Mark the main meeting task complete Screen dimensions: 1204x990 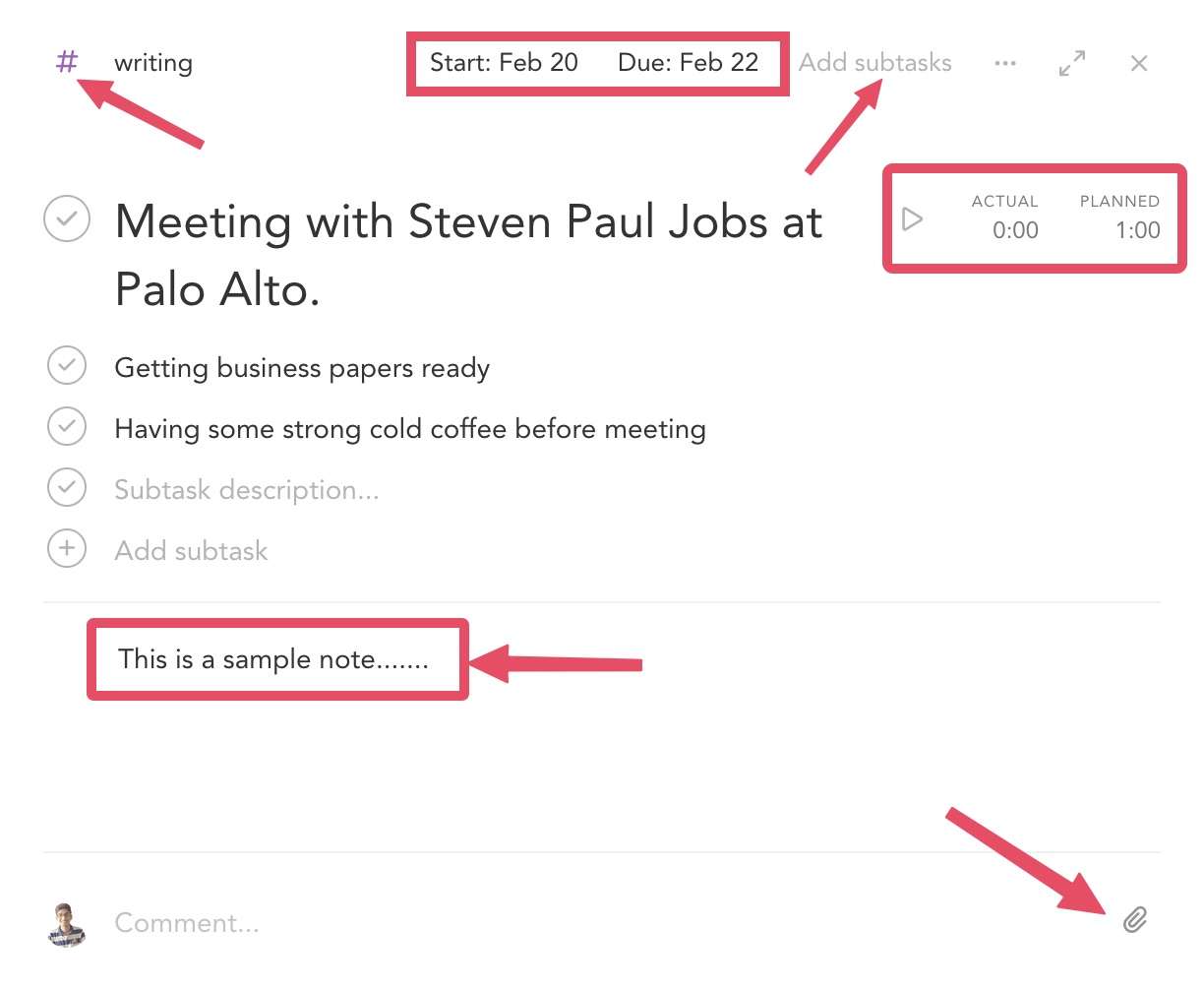[67, 219]
